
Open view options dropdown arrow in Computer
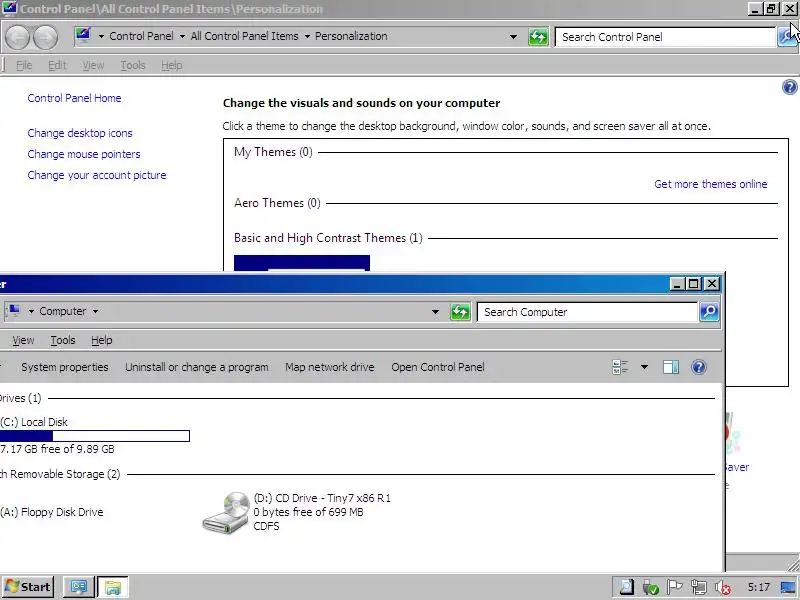pyautogui.click(x=644, y=367)
